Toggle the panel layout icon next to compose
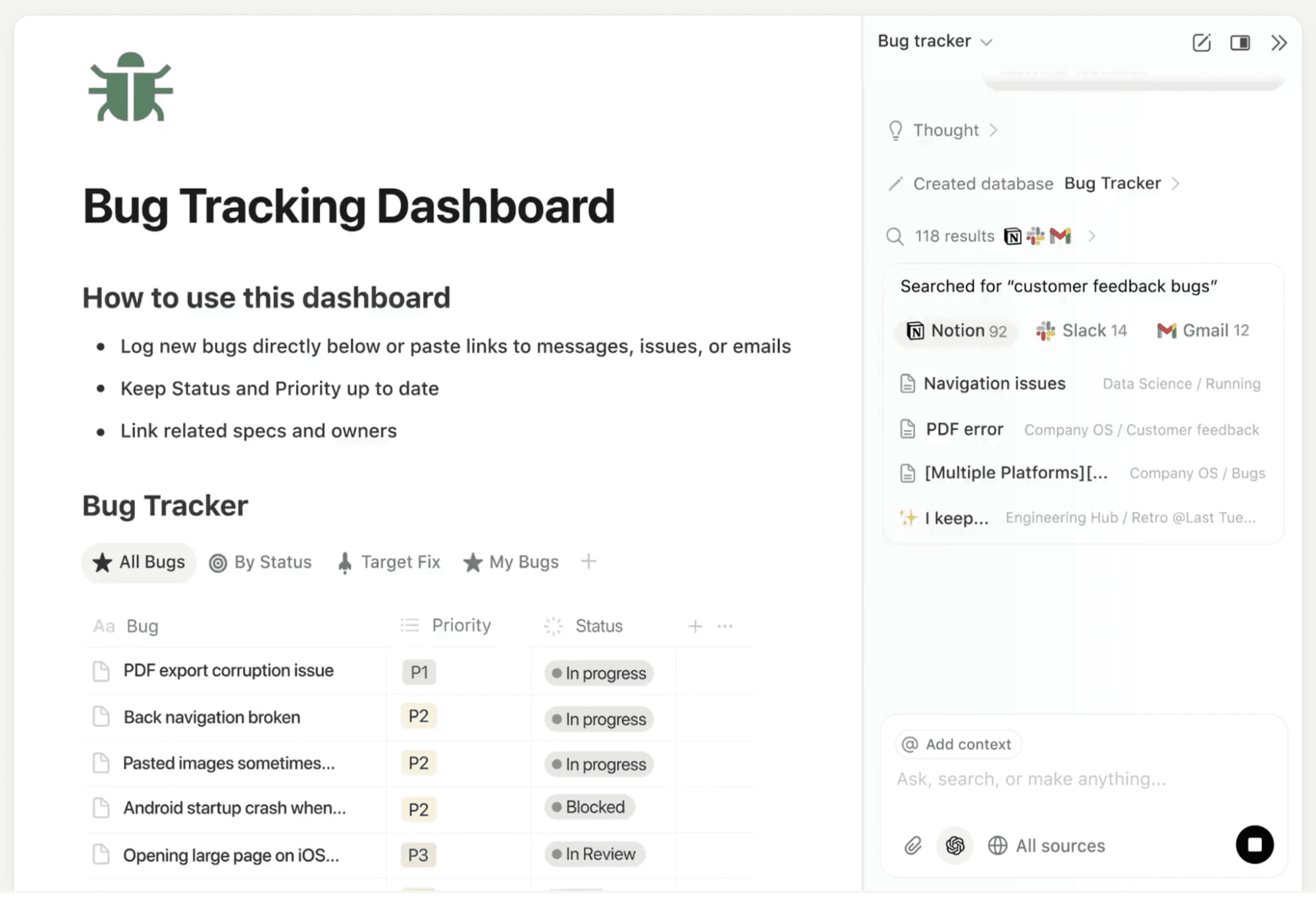Image resolution: width=1316 pixels, height=902 pixels. (x=1240, y=42)
